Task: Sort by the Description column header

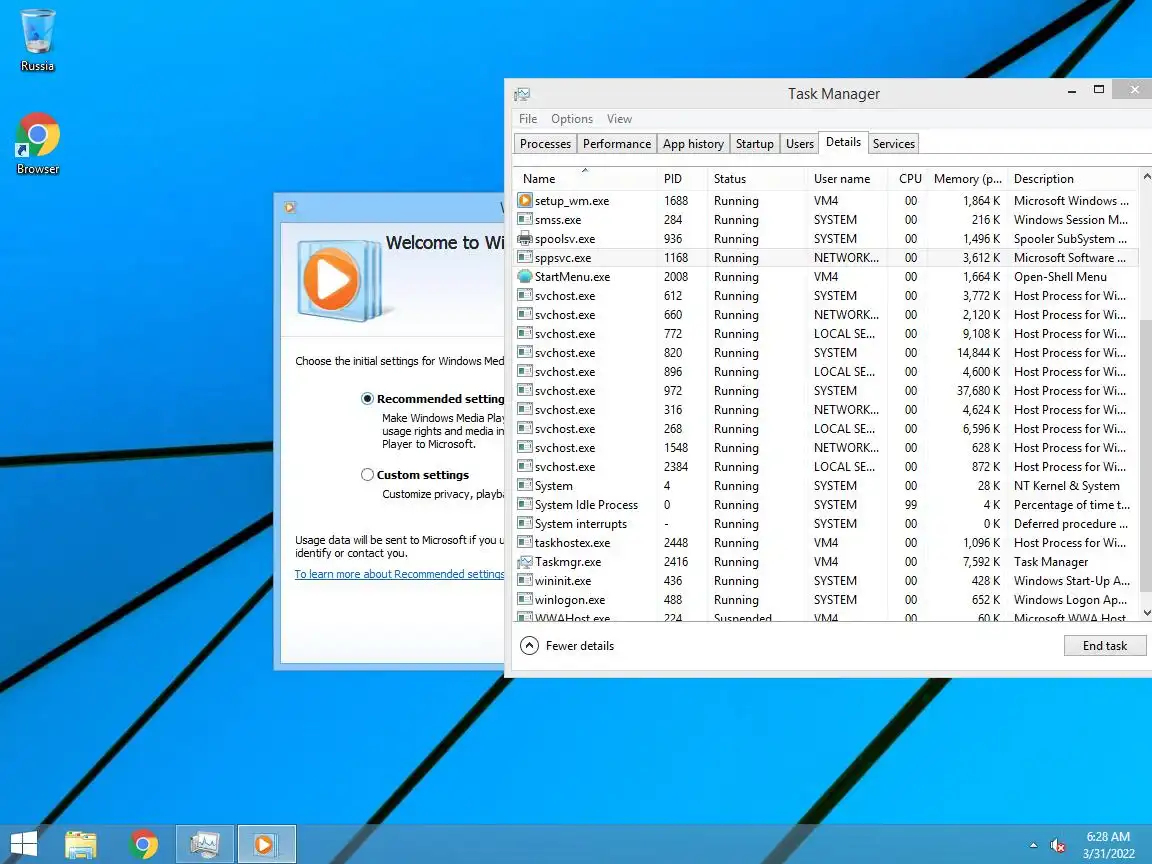Action: pos(1073,179)
